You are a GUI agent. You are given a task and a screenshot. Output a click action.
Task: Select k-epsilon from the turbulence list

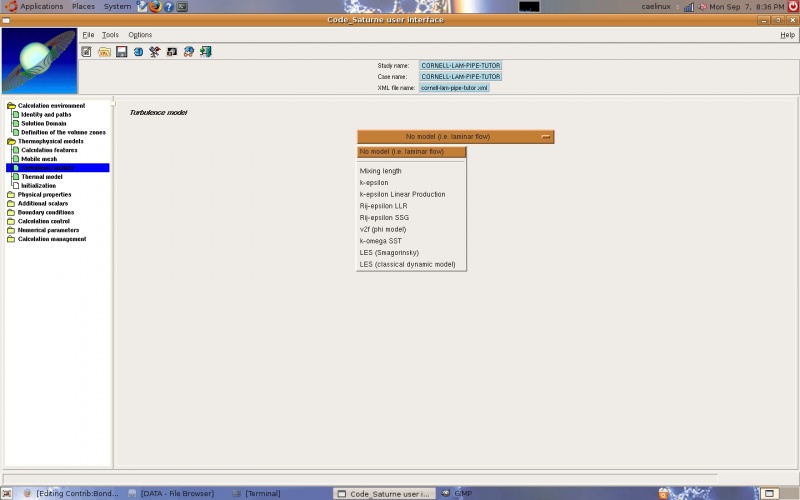[x=374, y=183]
